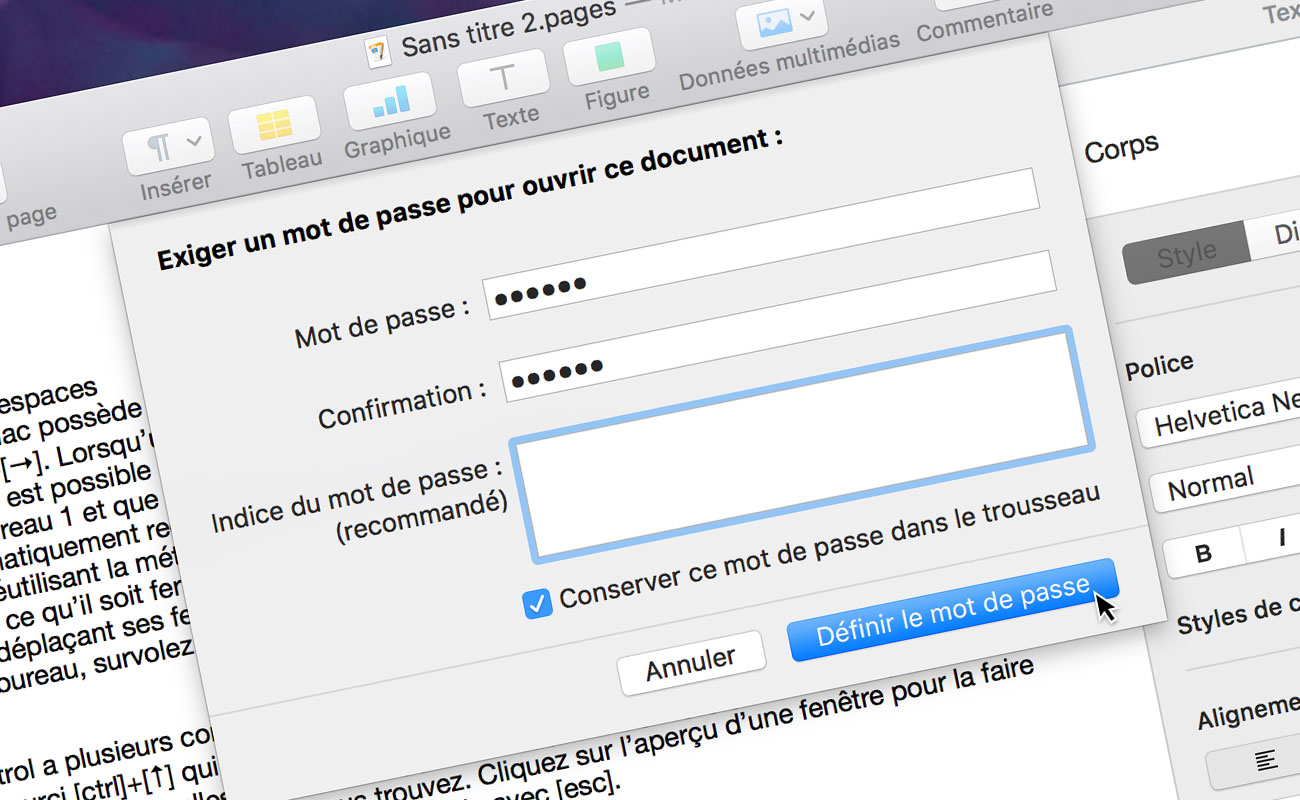Uncheck Conserver ce mot de passe dans le trousseau

538,603
